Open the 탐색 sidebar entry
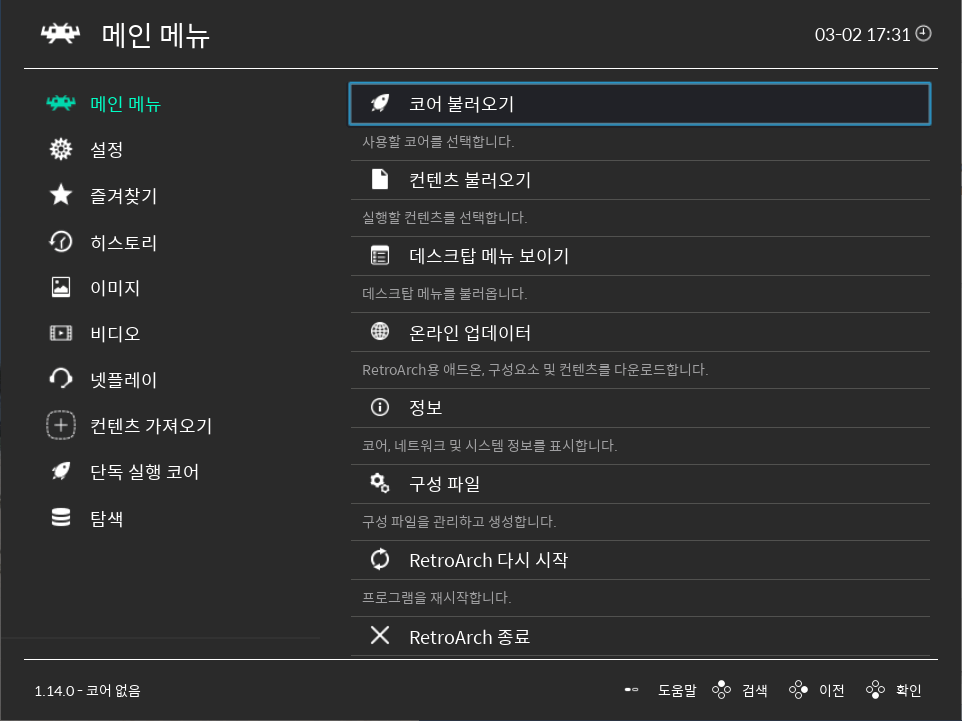Viewport: 962px width, 721px height. coord(107,519)
